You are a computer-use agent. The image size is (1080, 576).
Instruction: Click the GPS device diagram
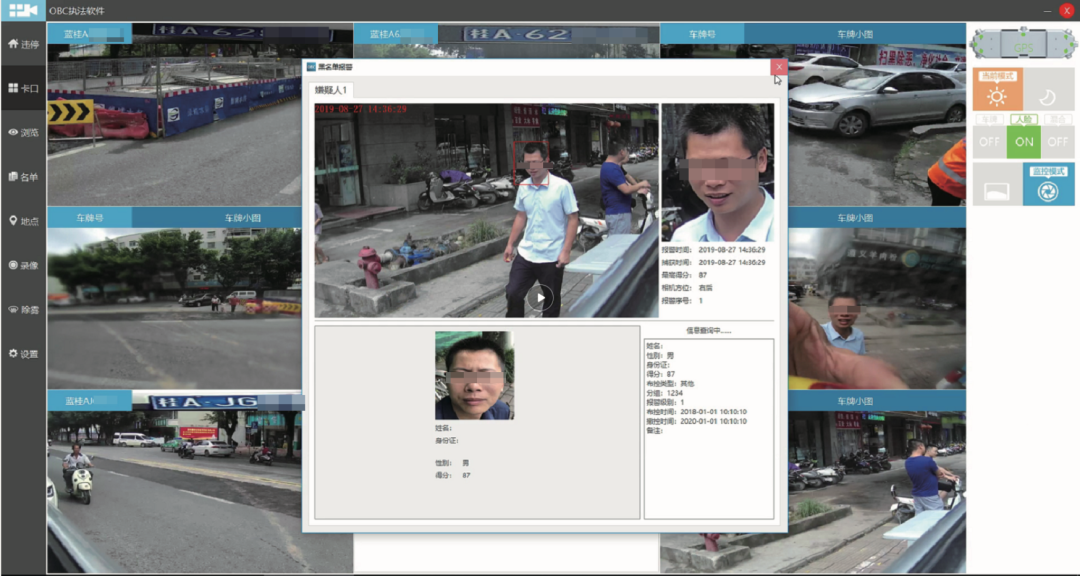[x=1022, y=44]
